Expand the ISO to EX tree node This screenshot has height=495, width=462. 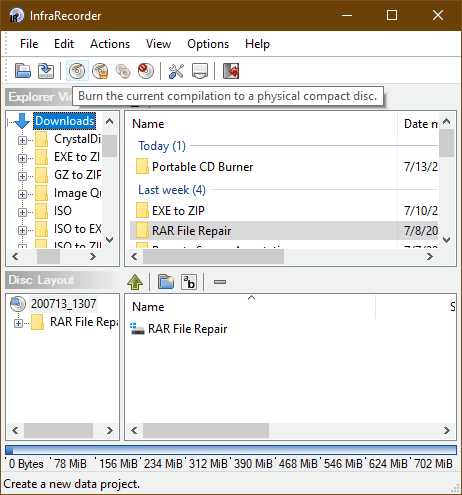tap(22, 230)
